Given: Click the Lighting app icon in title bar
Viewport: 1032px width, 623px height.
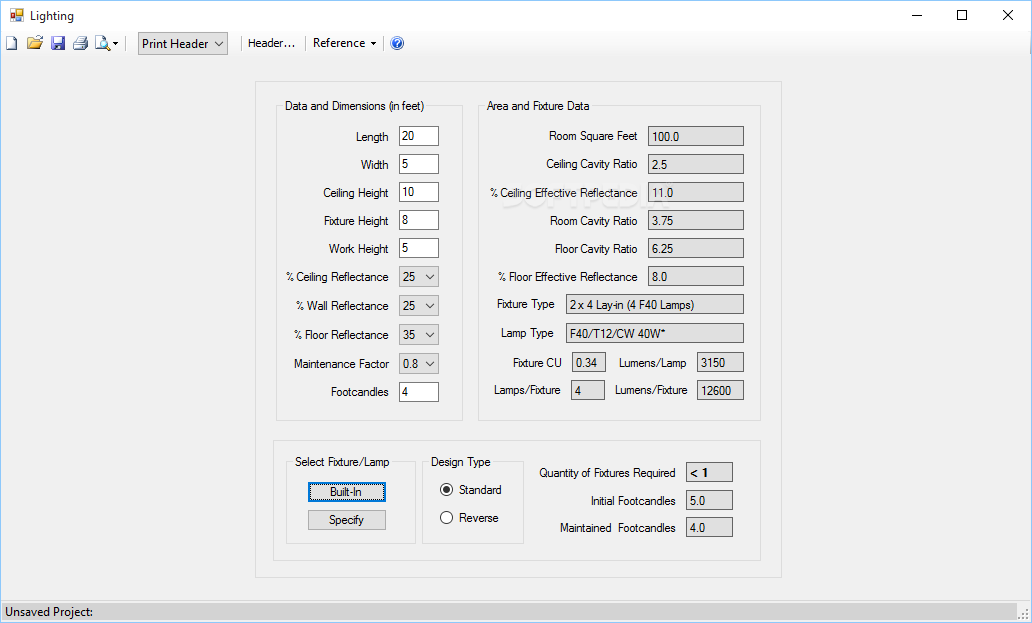Looking at the screenshot, I should pyautogui.click(x=16, y=15).
